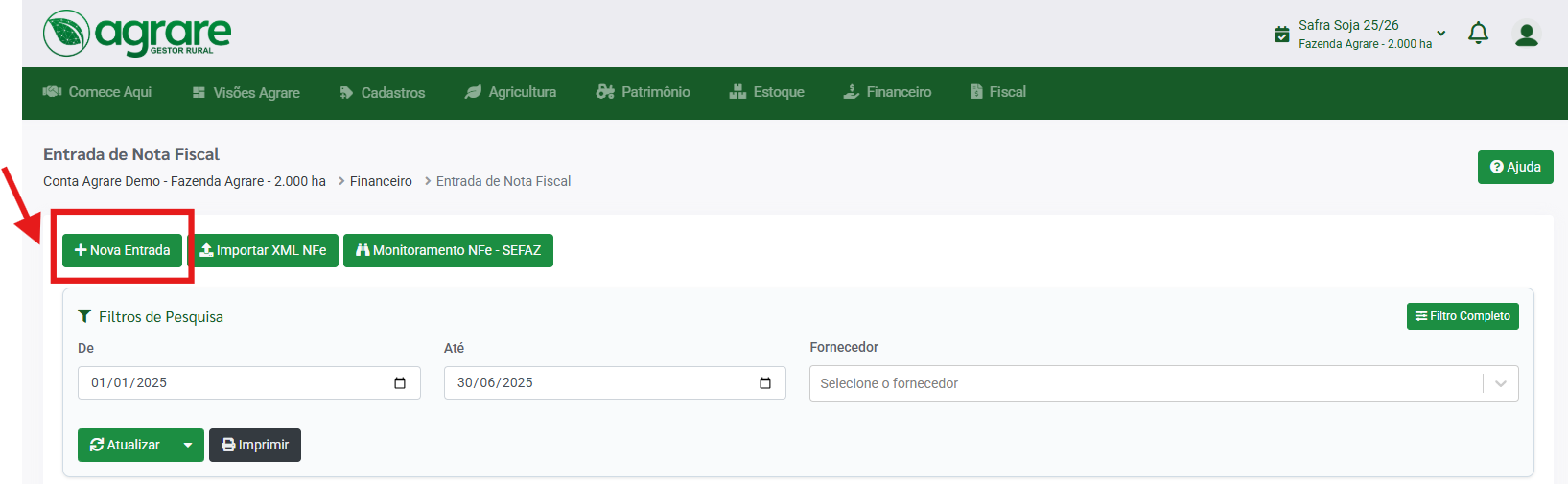Expand the Safra Soja 25/26 selector chevron
Screen dimensions: 1568x484
coord(1440,34)
